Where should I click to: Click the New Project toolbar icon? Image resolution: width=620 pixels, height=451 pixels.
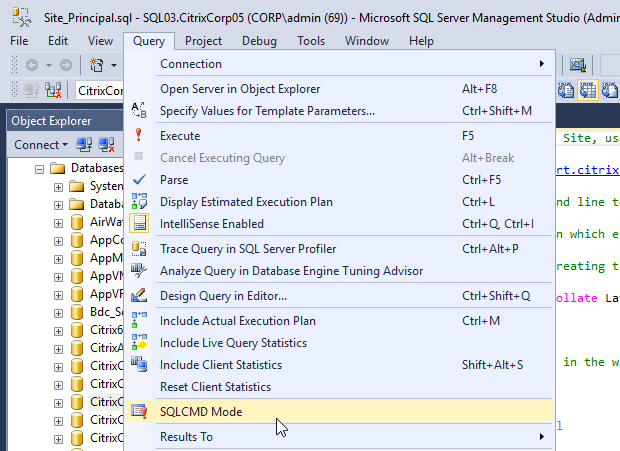pyautogui.click(x=96, y=65)
